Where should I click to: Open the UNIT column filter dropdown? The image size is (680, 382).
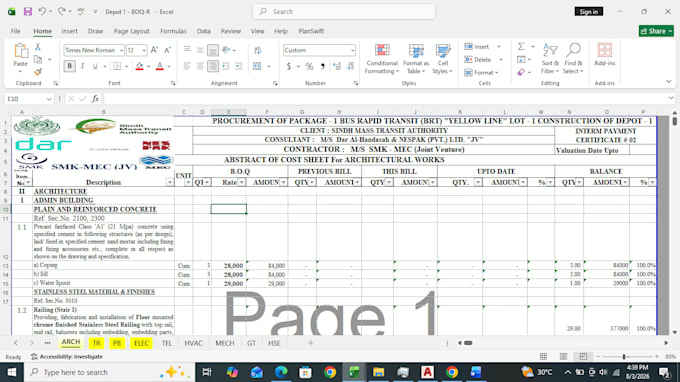[188, 183]
